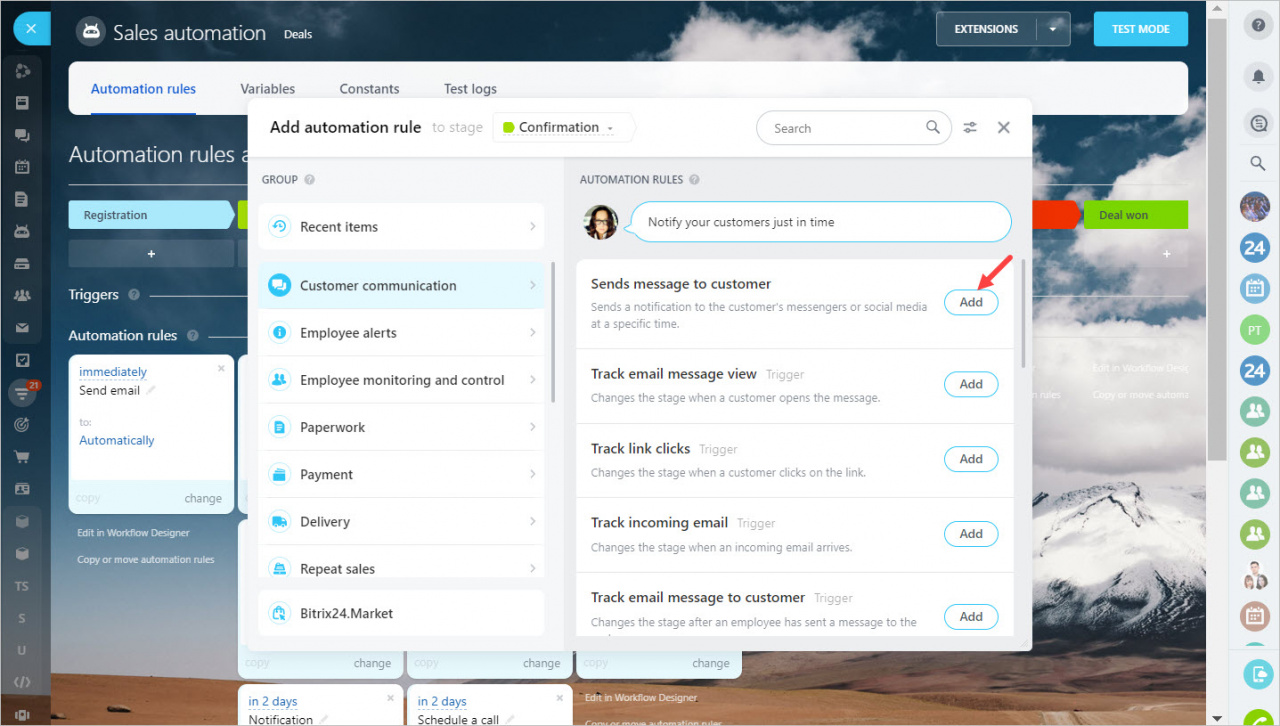Open the Confirmation stage dropdown
This screenshot has width=1280, height=726.
pyautogui.click(x=565, y=127)
